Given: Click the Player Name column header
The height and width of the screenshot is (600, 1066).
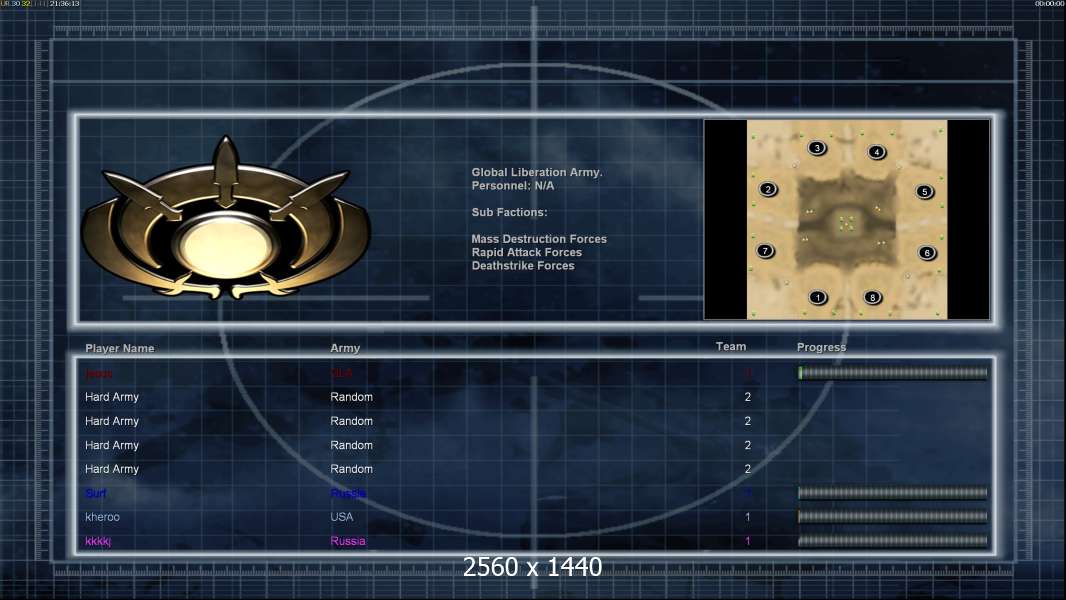Looking at the screenshot, I should coord(120,348).
